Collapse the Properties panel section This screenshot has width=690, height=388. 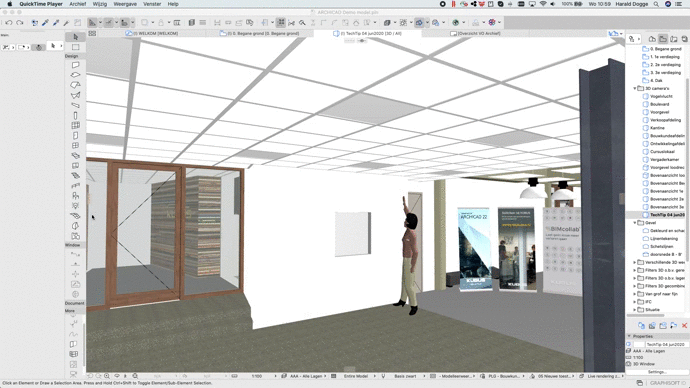coord(629,336)
